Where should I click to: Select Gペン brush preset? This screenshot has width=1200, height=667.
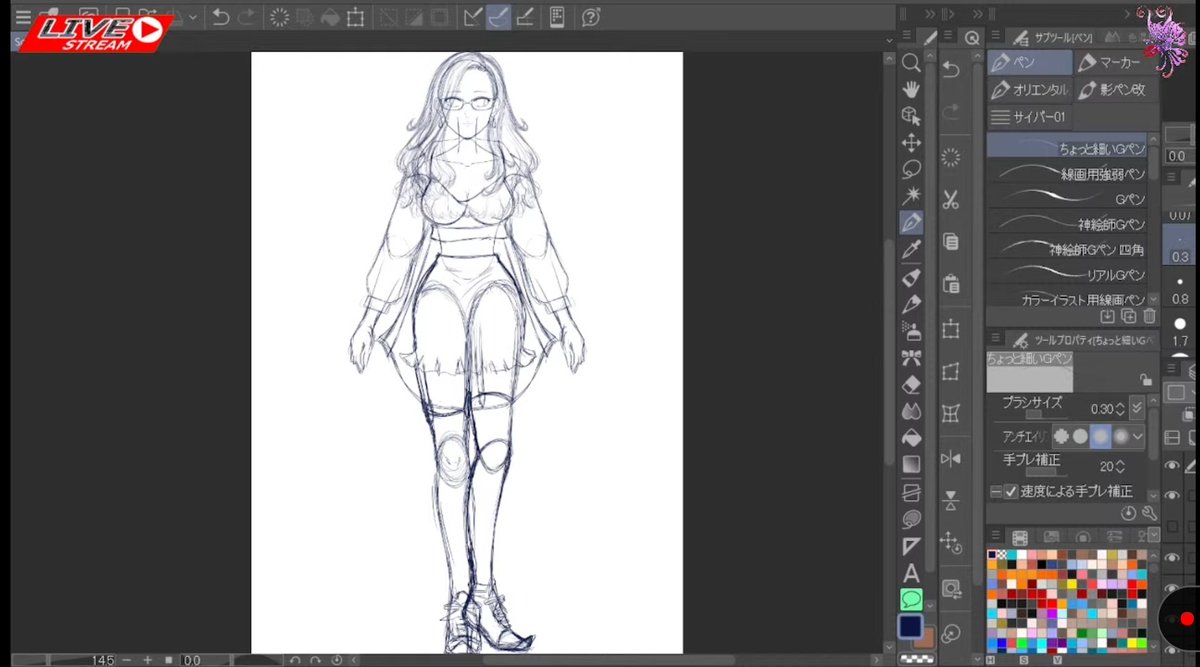point(1067,198)
